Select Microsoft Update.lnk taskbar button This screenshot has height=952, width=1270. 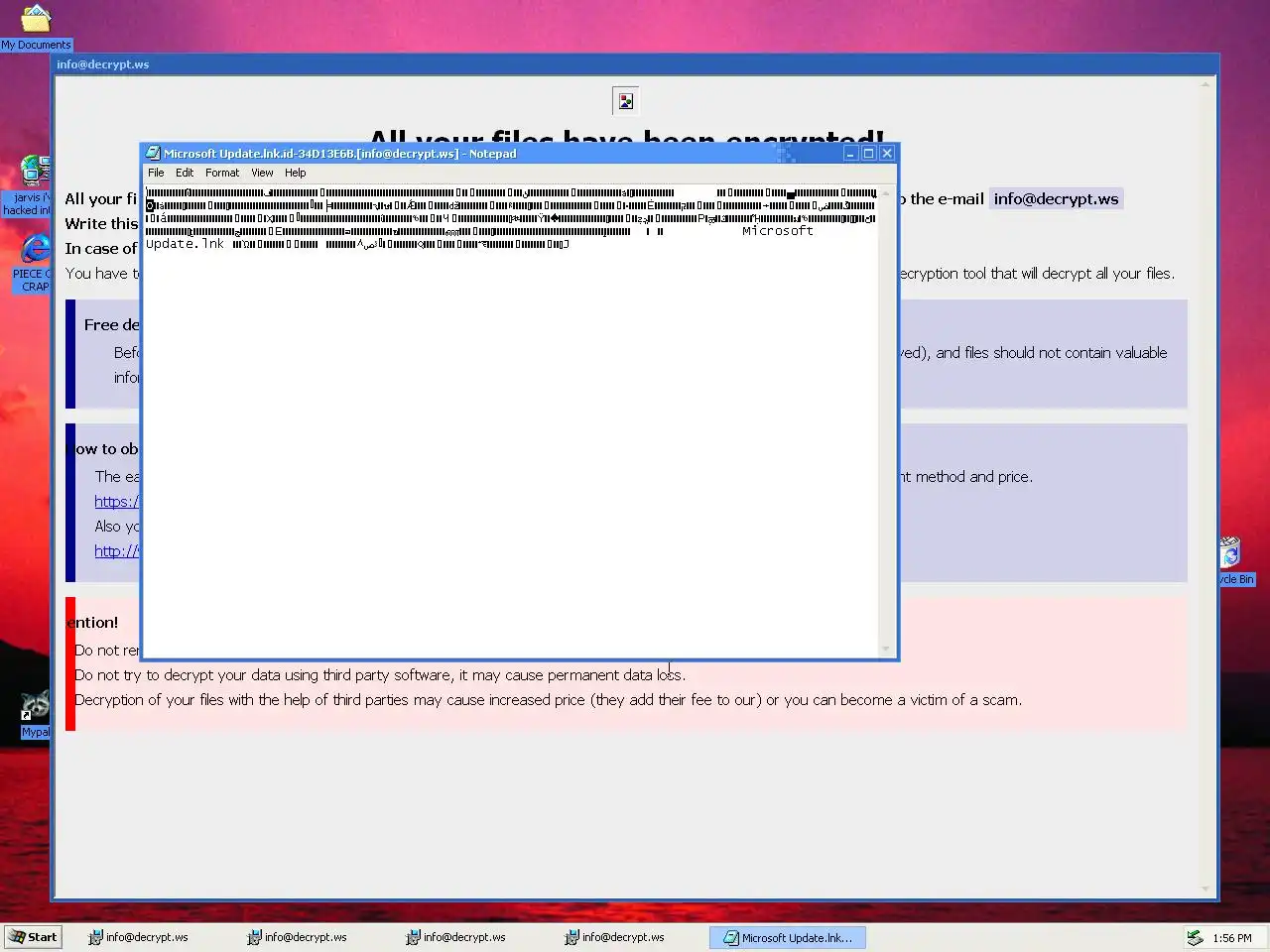click(788, 937)
